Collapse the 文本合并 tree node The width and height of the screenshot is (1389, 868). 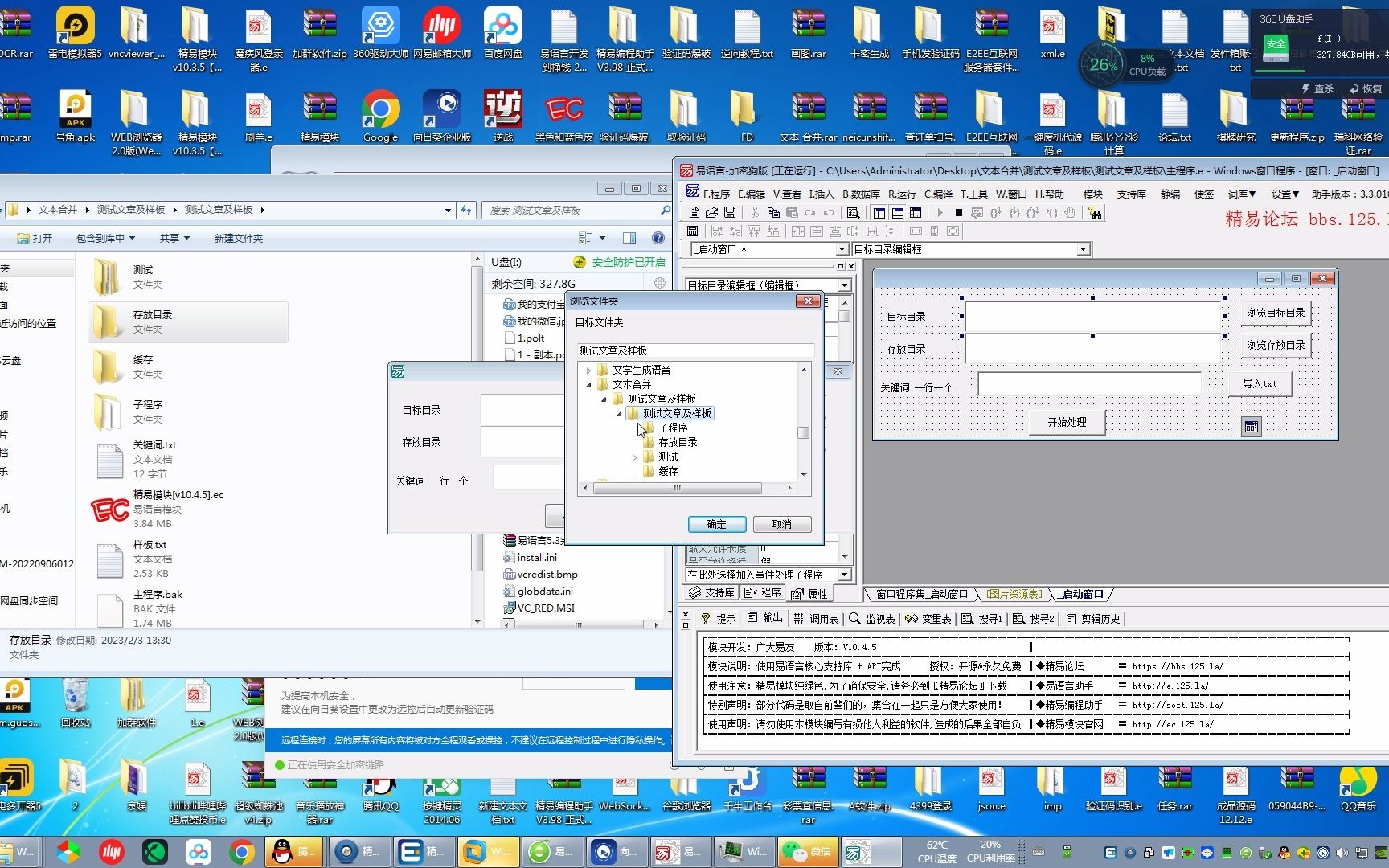tap(589, 385)
